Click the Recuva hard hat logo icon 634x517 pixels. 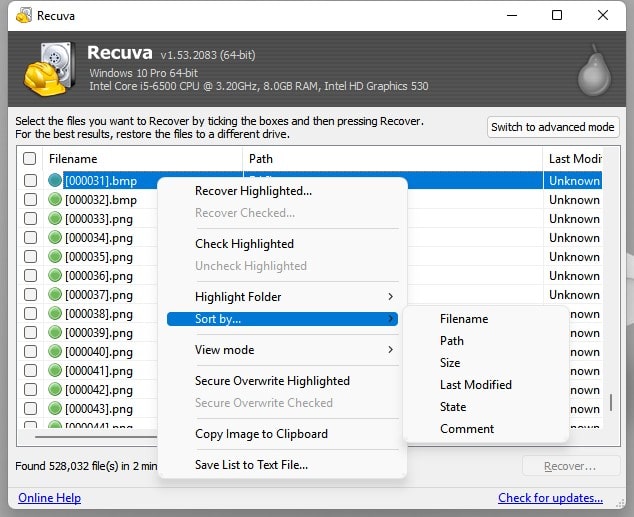(49, 69)
